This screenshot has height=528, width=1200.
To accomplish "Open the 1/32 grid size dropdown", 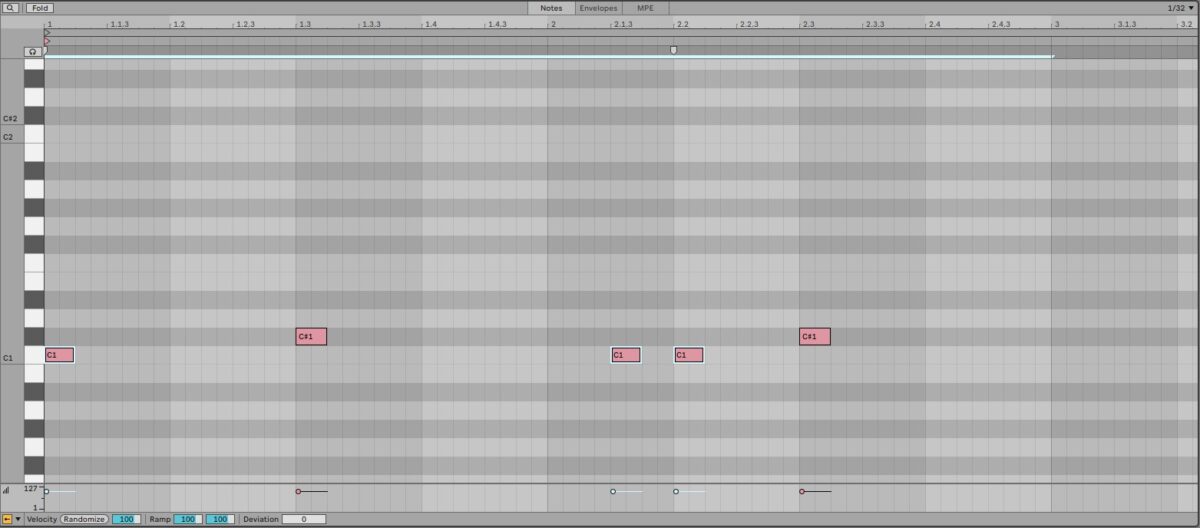I will (1180, 8).
